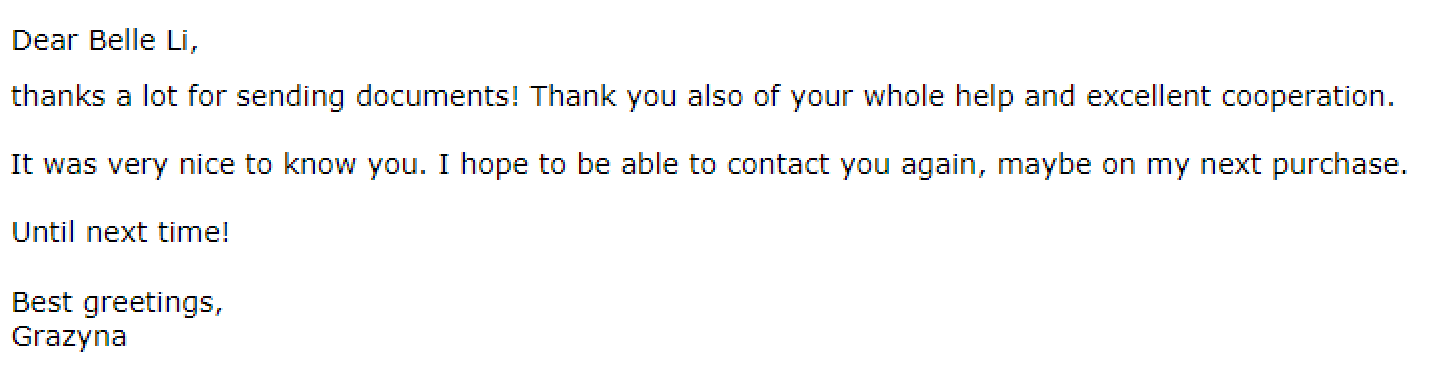Click the name "Belle" in the greeting
This screenshot has height=383, width=1435.
coord(126,41)
